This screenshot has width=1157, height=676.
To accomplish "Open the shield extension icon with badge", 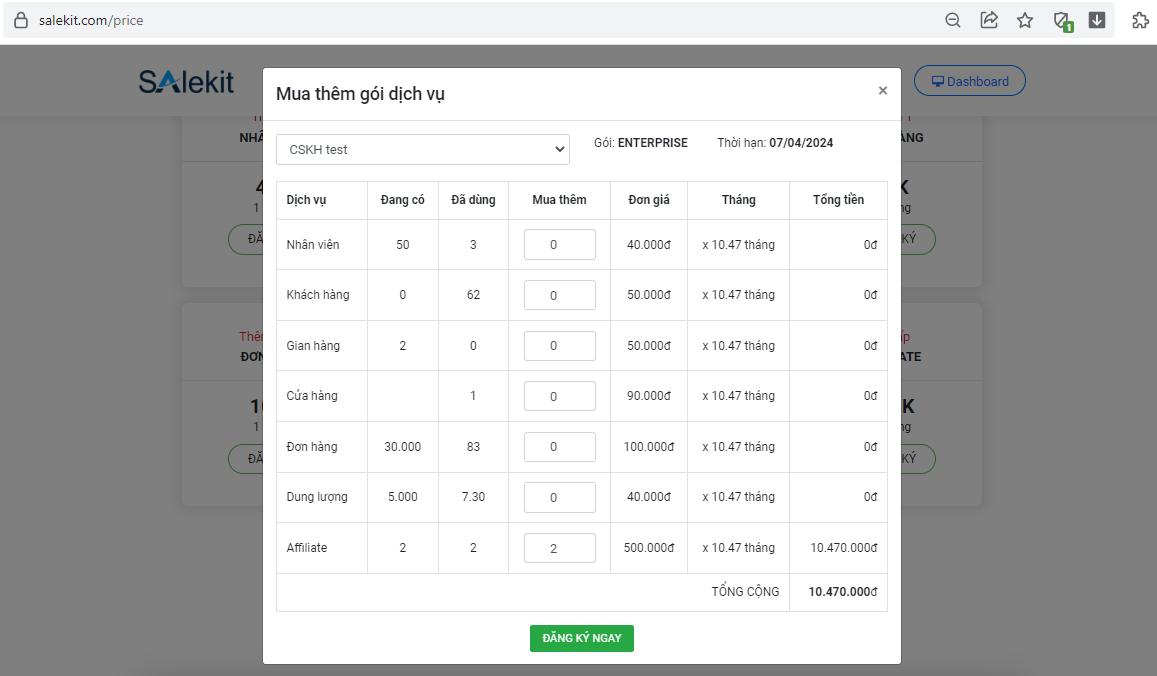I will [x=1062, y=20].
